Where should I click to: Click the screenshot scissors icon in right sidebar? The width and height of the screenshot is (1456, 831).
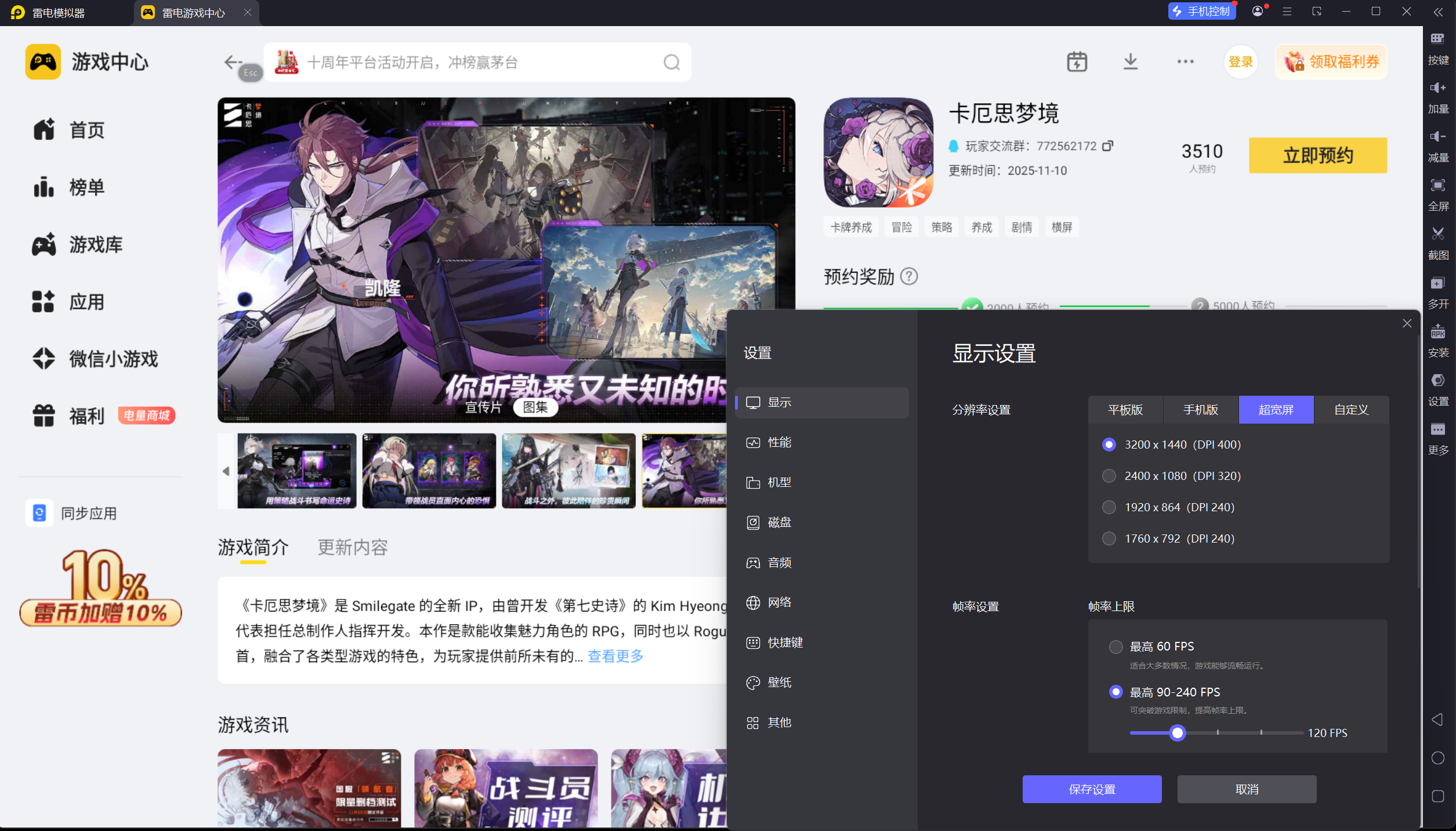coord(1438,234)
